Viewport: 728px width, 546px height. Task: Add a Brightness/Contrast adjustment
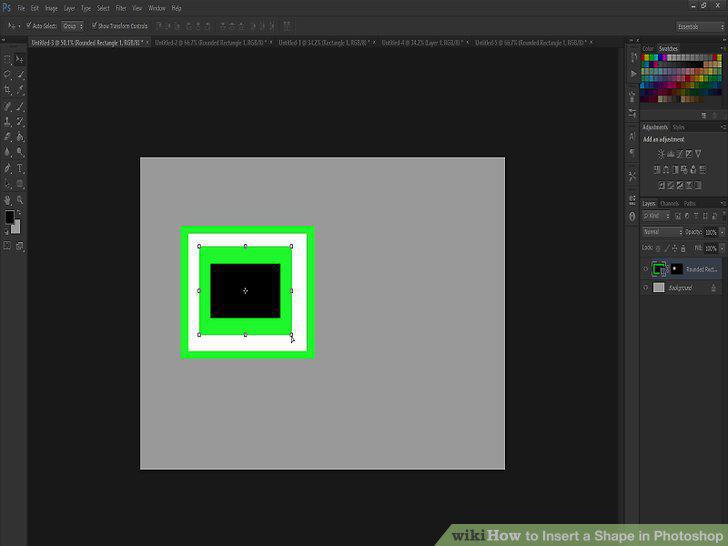pyautogui.click(x=661, y=154)
